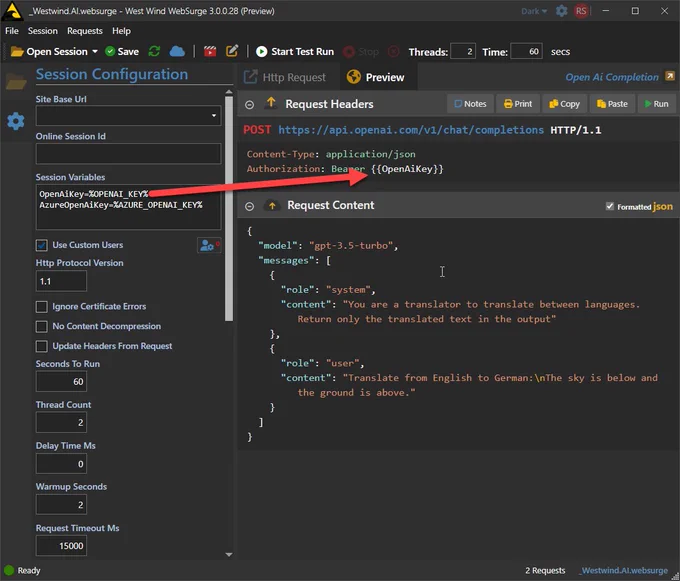Click the WebSurge app logo icon
Viewport: 680px width, 581px height.
[12, 11]
